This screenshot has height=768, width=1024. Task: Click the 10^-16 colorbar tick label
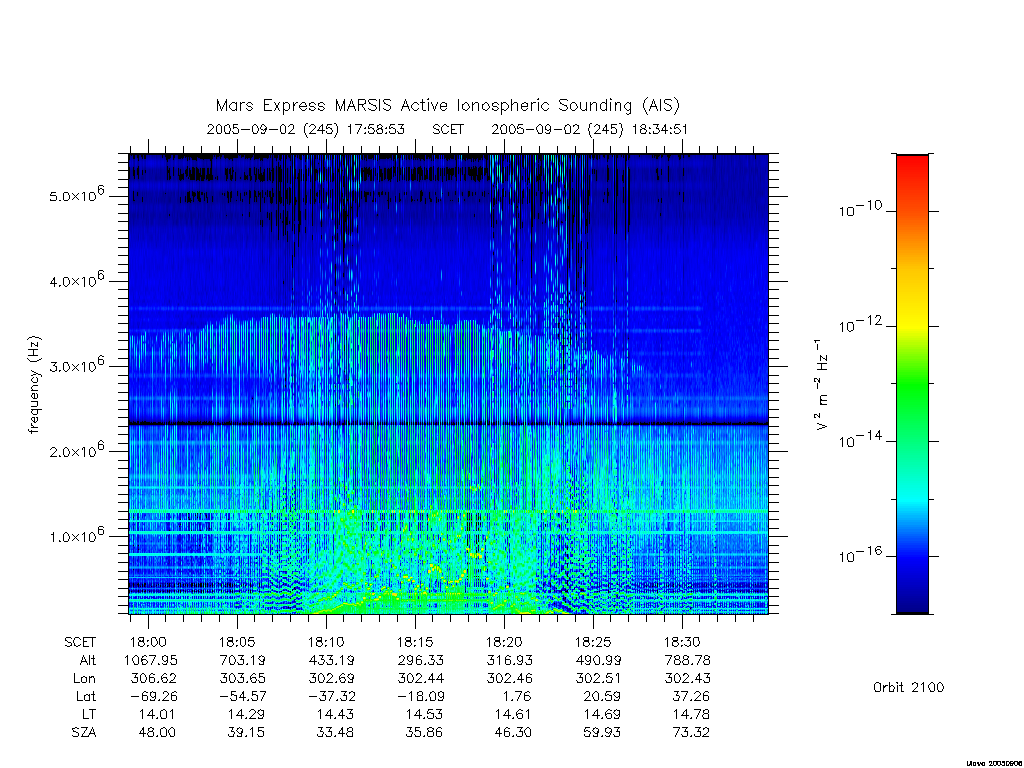(860, 554)
